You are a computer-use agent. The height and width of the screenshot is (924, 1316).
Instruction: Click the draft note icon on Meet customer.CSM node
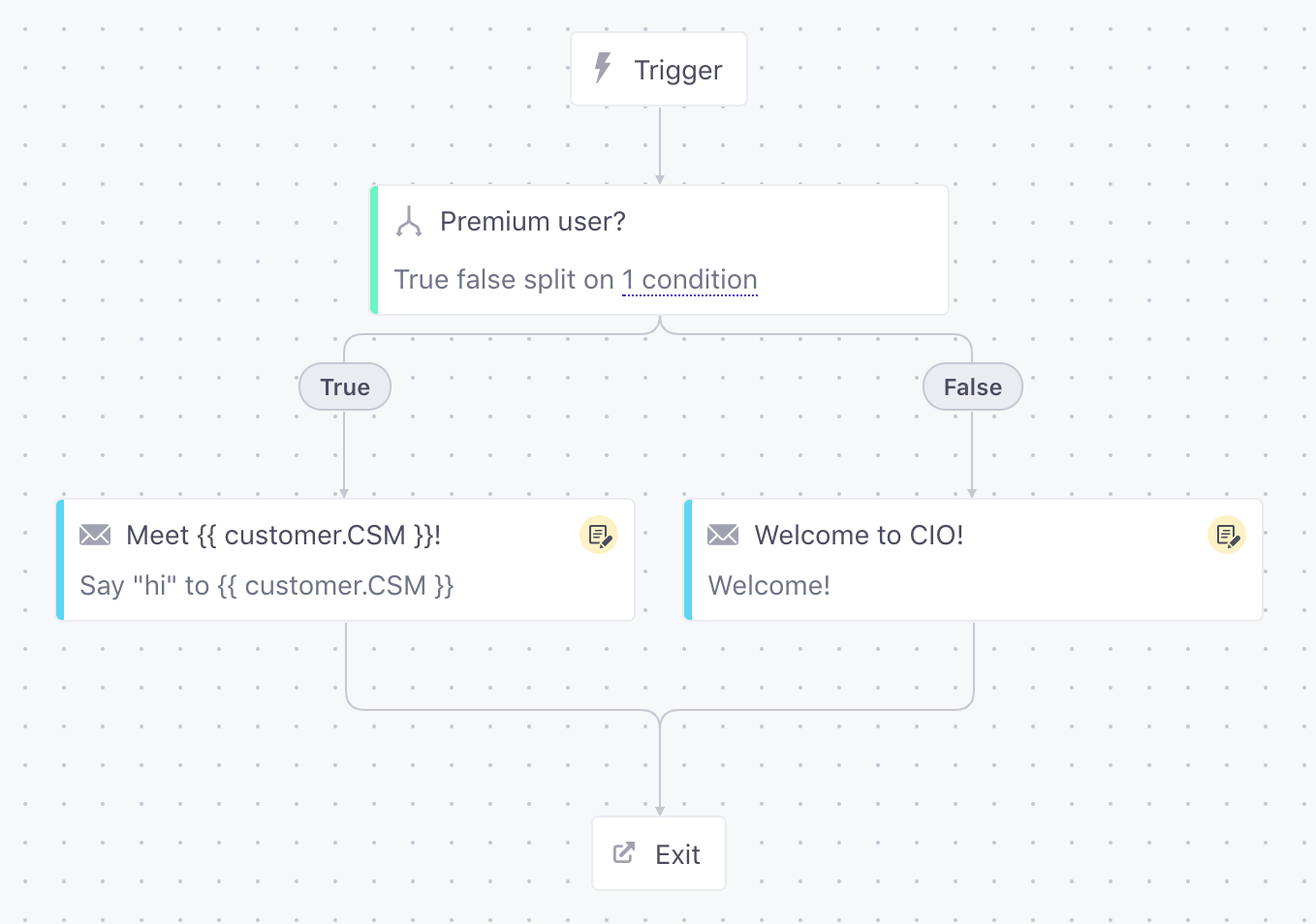click(x=598, y=535)
